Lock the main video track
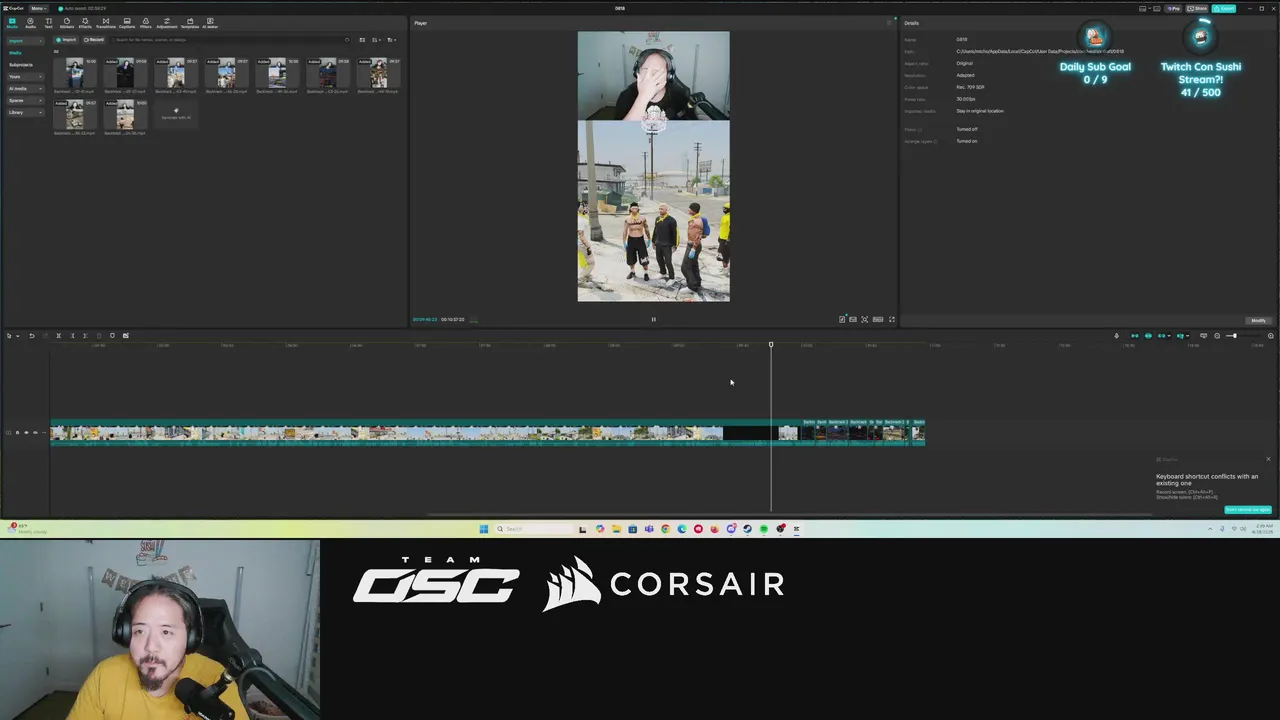The image size is (1280, 720). [17, 433]
